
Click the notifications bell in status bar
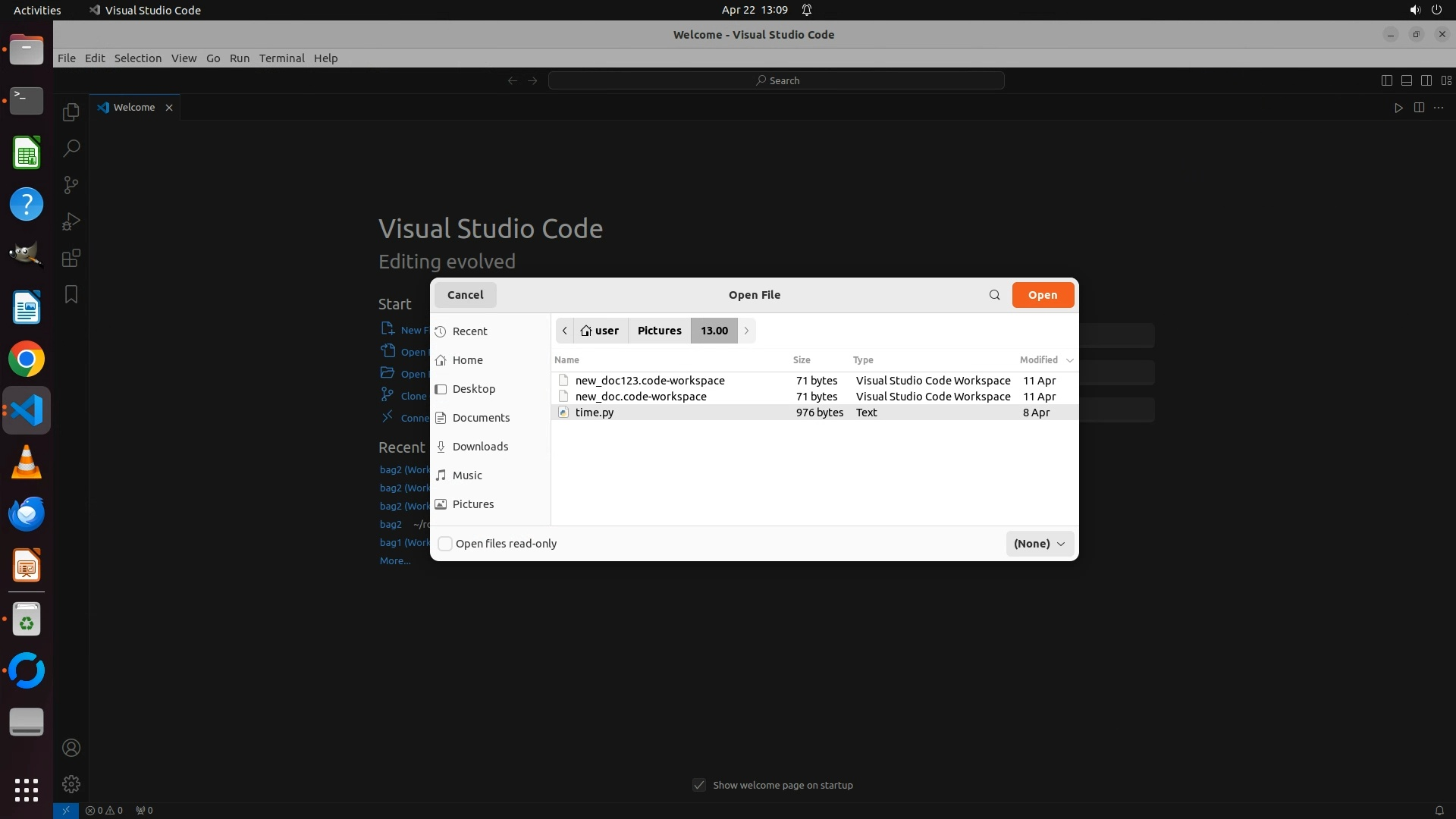pos(1439,810)
